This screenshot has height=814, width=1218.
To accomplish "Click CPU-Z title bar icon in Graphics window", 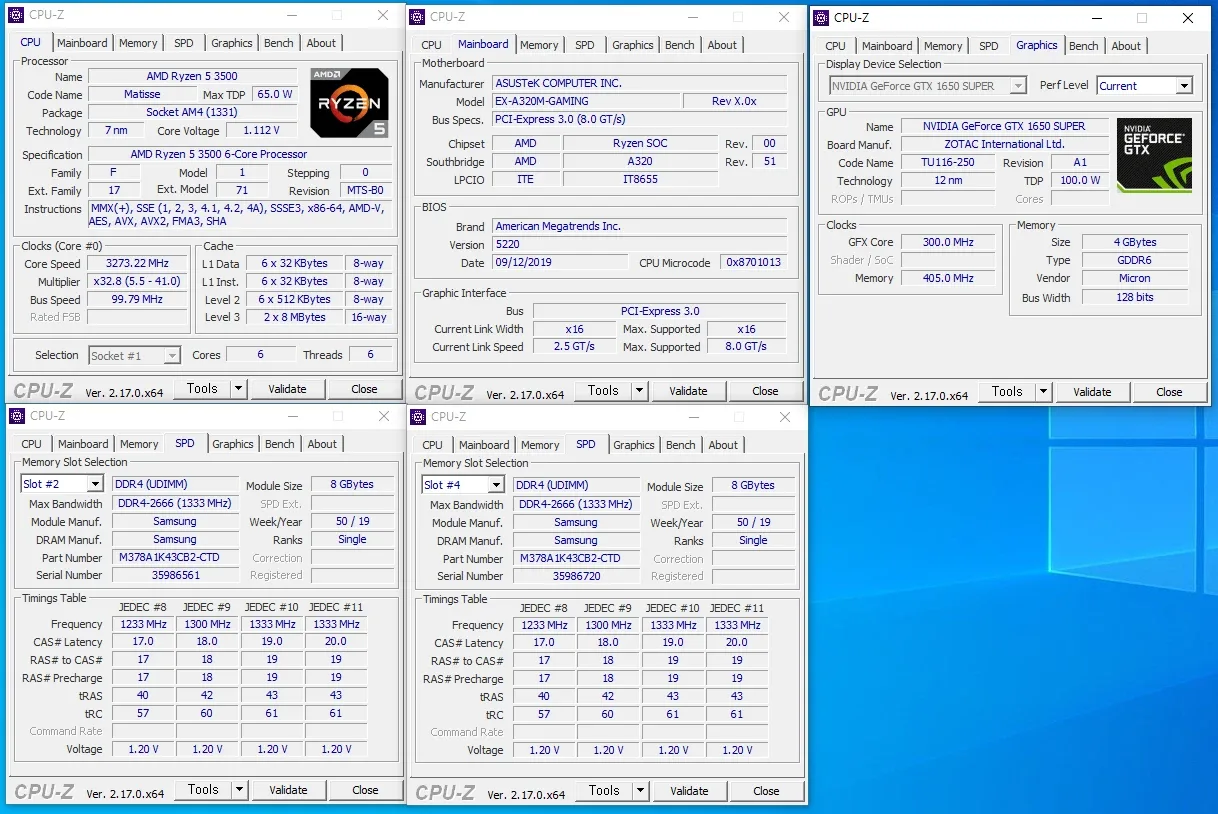I will (x=821, y=17).
